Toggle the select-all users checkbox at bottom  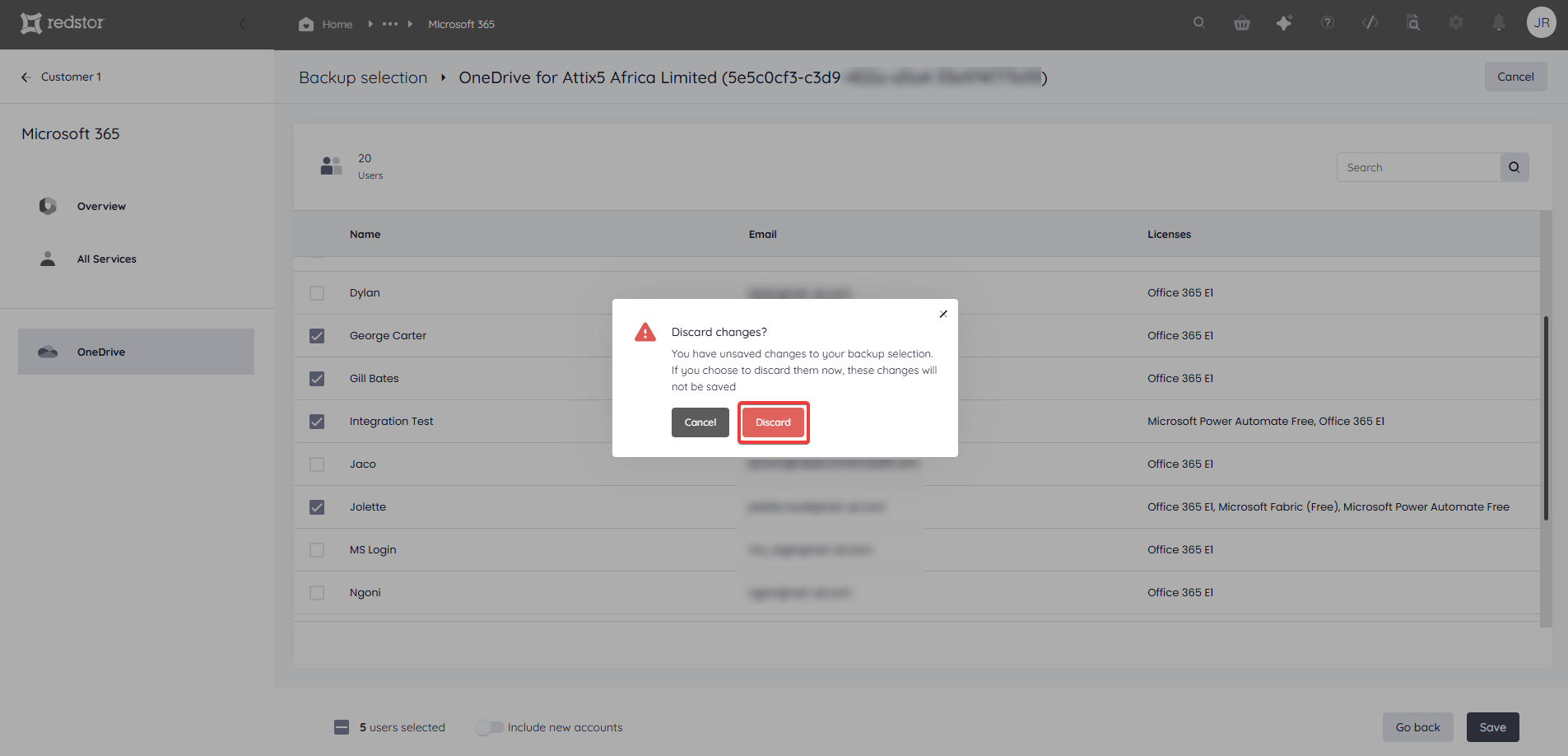(342, 727)
